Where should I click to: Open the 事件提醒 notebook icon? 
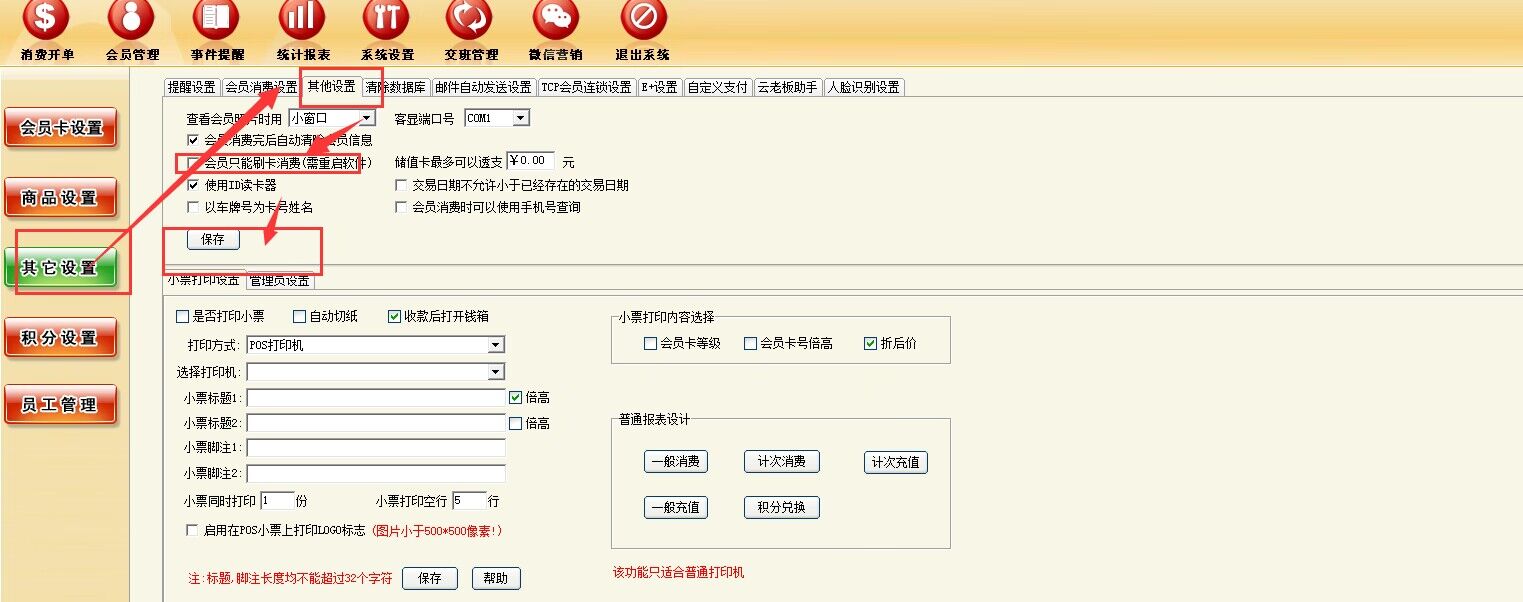tap(216, 20)
